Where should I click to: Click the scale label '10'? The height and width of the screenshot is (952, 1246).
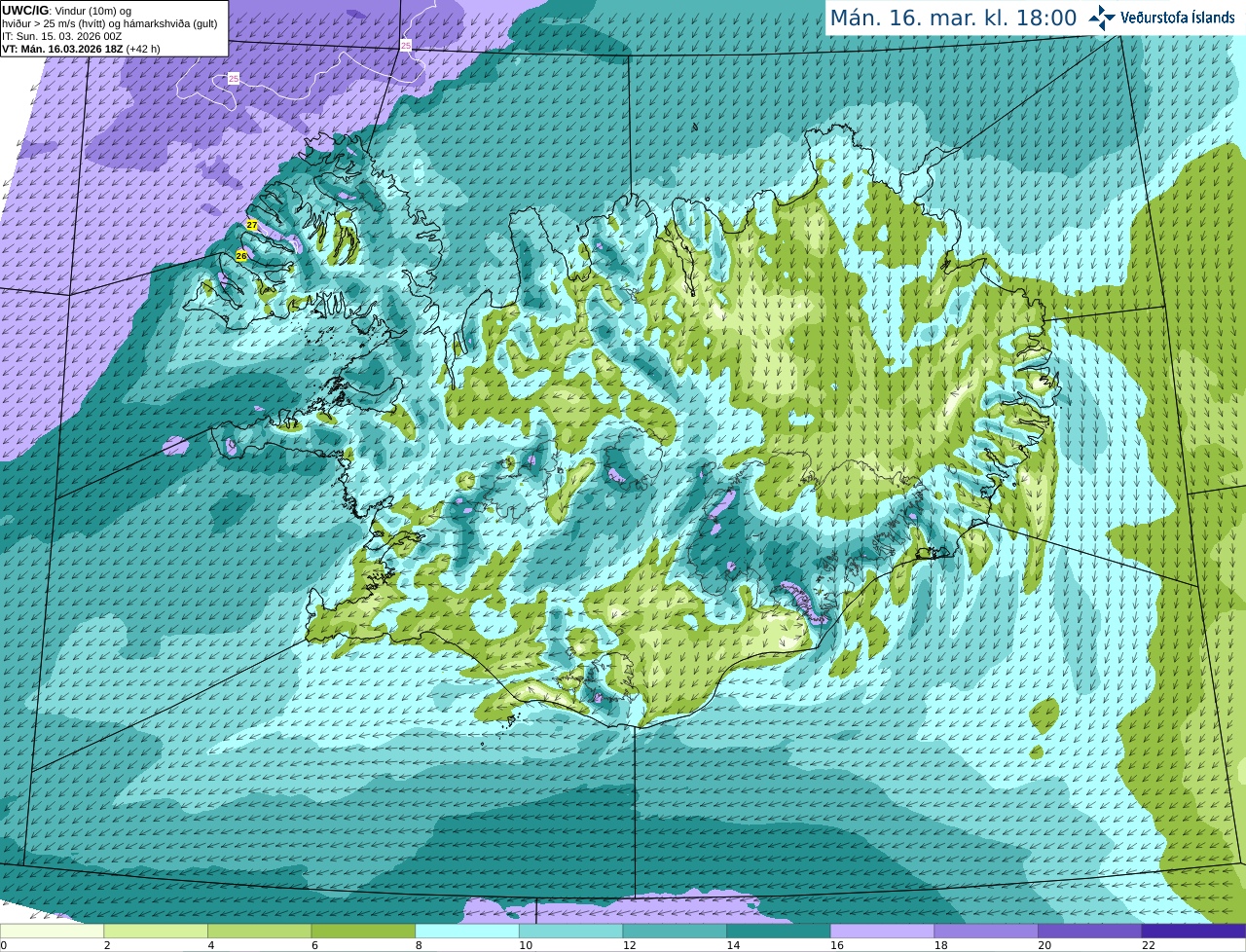[526, 945]
